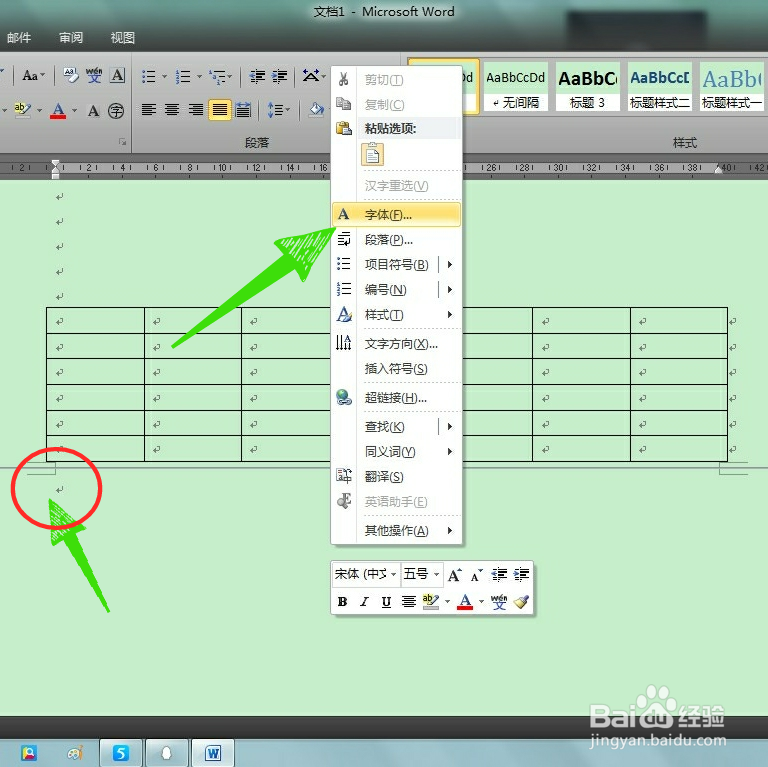The image size is (768, 767).
Task: Click the Character Border icon in ribbon
Action: pos(118,75)
